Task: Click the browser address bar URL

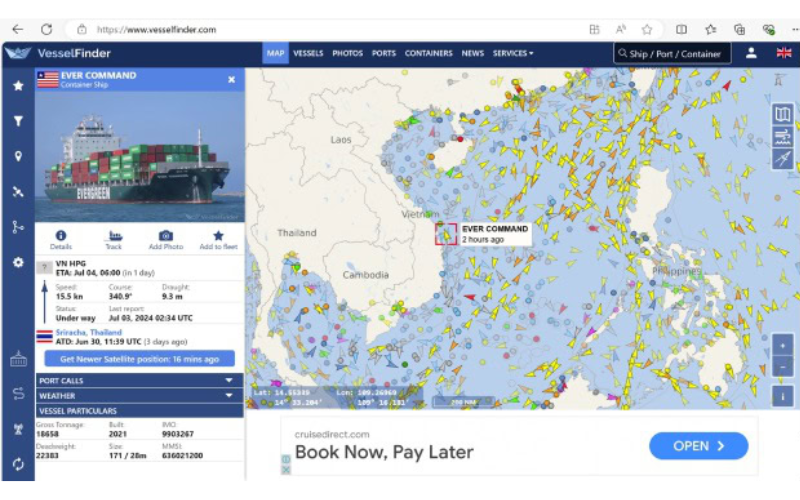Action: click(x=157, y=30)
